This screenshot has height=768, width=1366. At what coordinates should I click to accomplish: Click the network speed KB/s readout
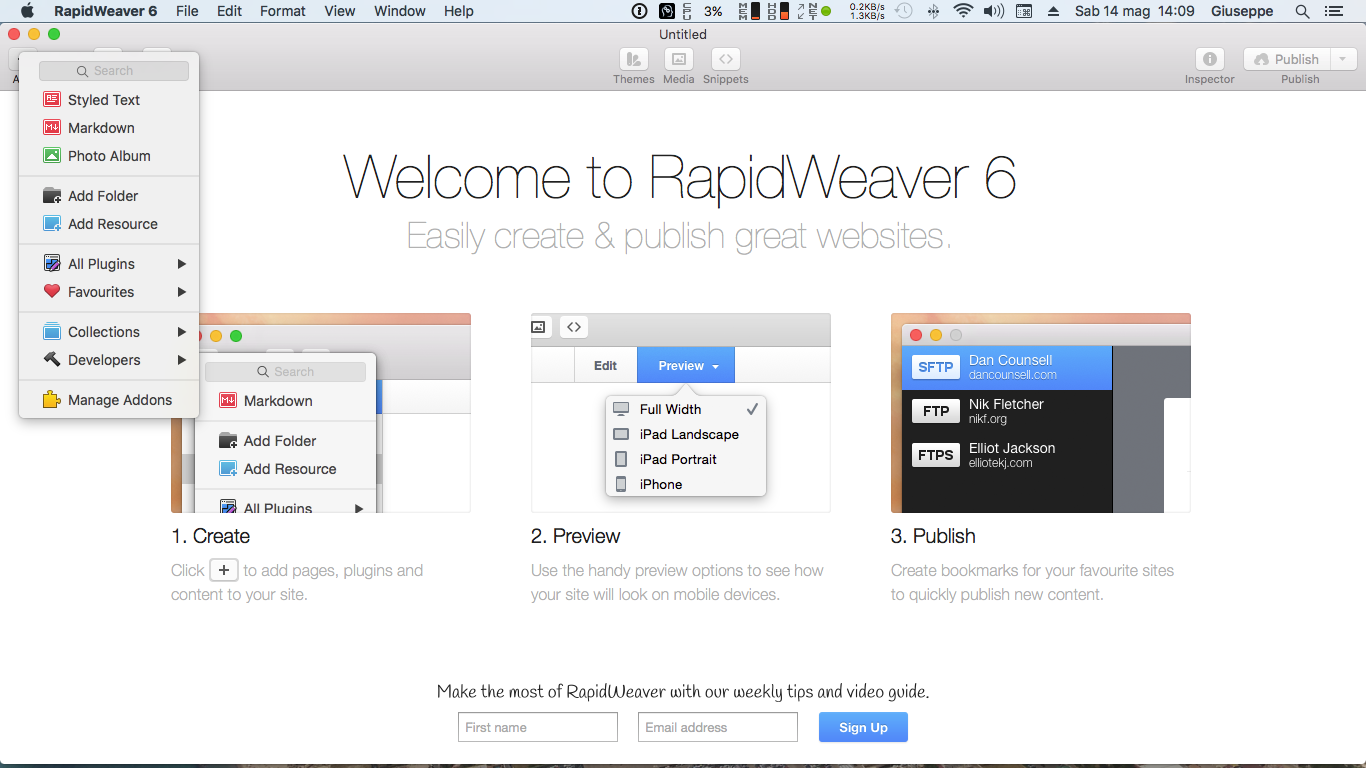coord(866,11)
